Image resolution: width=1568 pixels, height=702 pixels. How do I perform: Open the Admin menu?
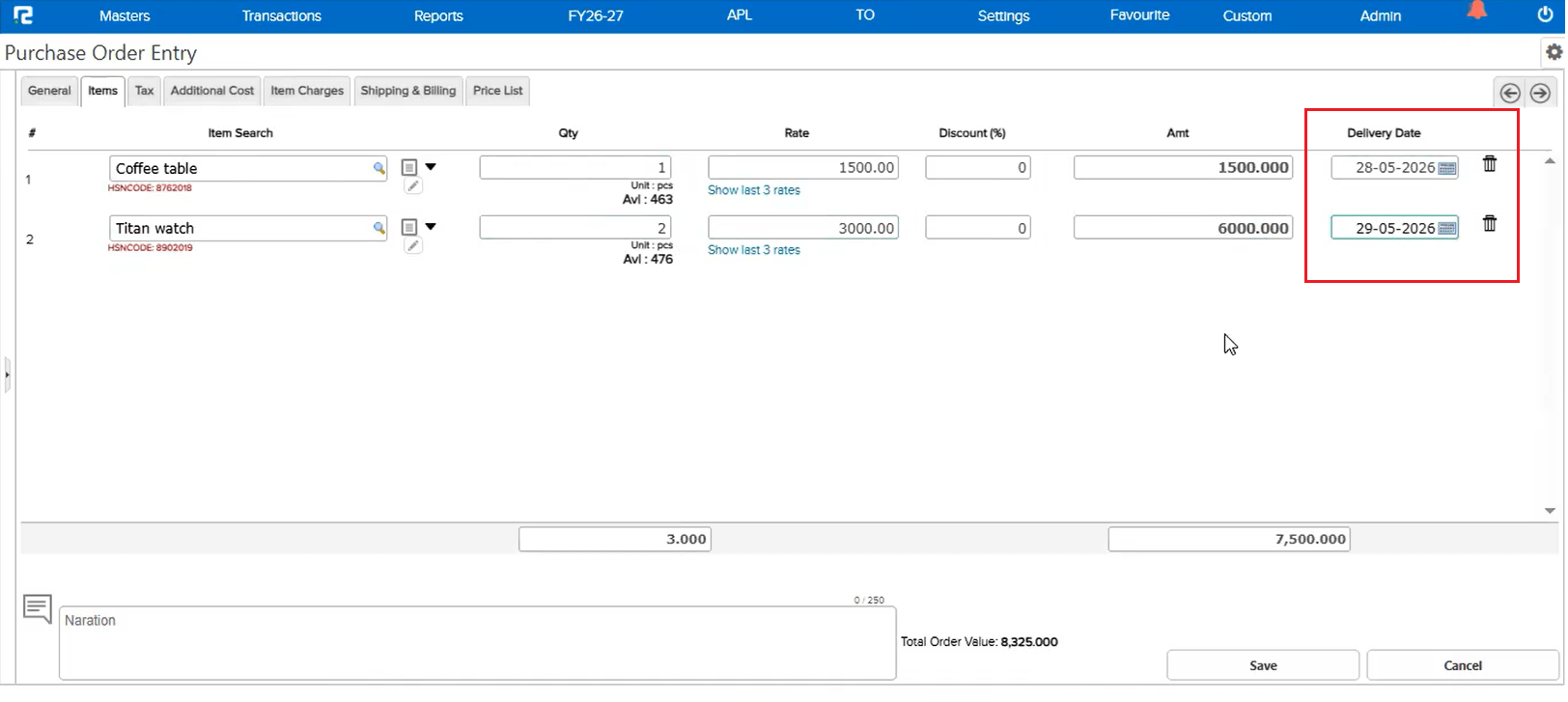(1381, 15)
